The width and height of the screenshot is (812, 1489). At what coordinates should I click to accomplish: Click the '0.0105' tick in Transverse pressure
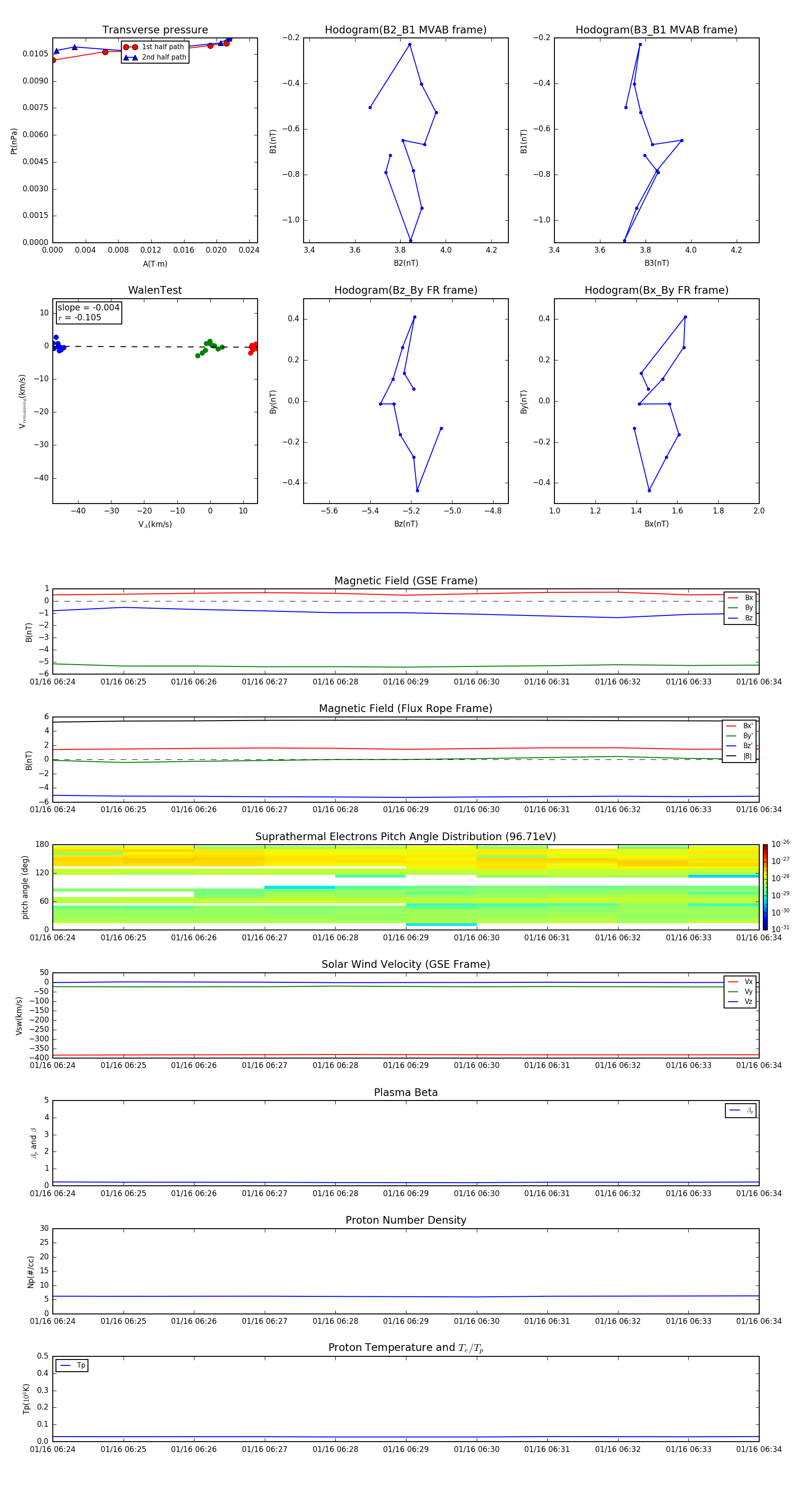pos(35,54)
